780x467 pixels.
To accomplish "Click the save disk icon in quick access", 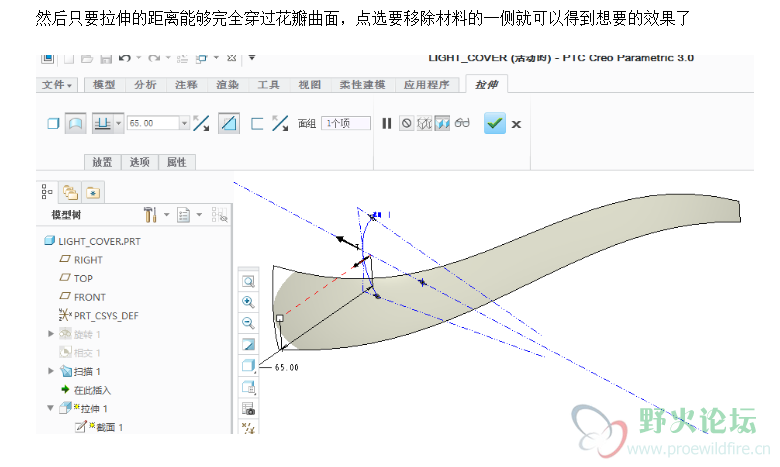I will (106, 59).
